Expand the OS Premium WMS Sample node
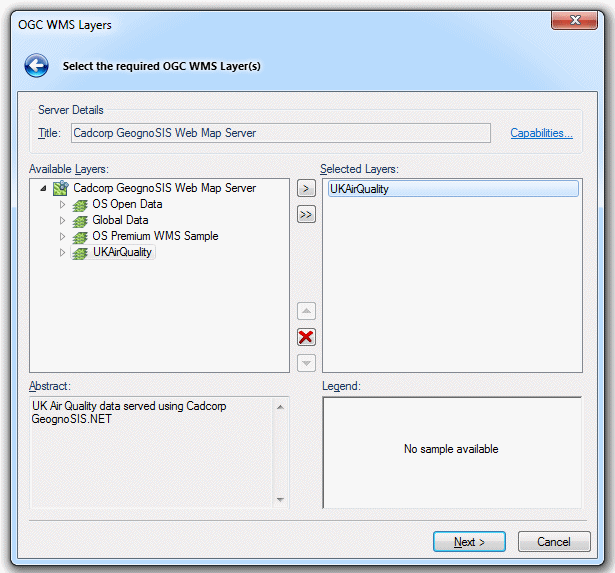Viewport: 615px width, 573px height. point(62,236)
